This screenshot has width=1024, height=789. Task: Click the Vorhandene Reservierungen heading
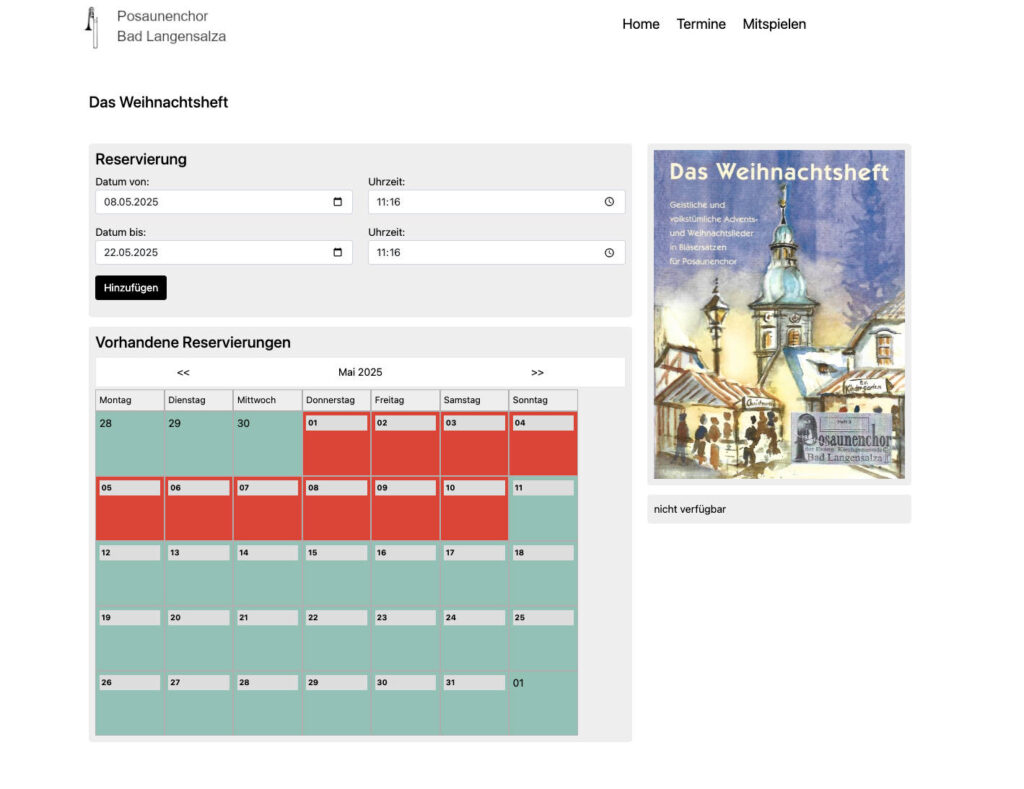pyautogui.click(x=193, y=343)
